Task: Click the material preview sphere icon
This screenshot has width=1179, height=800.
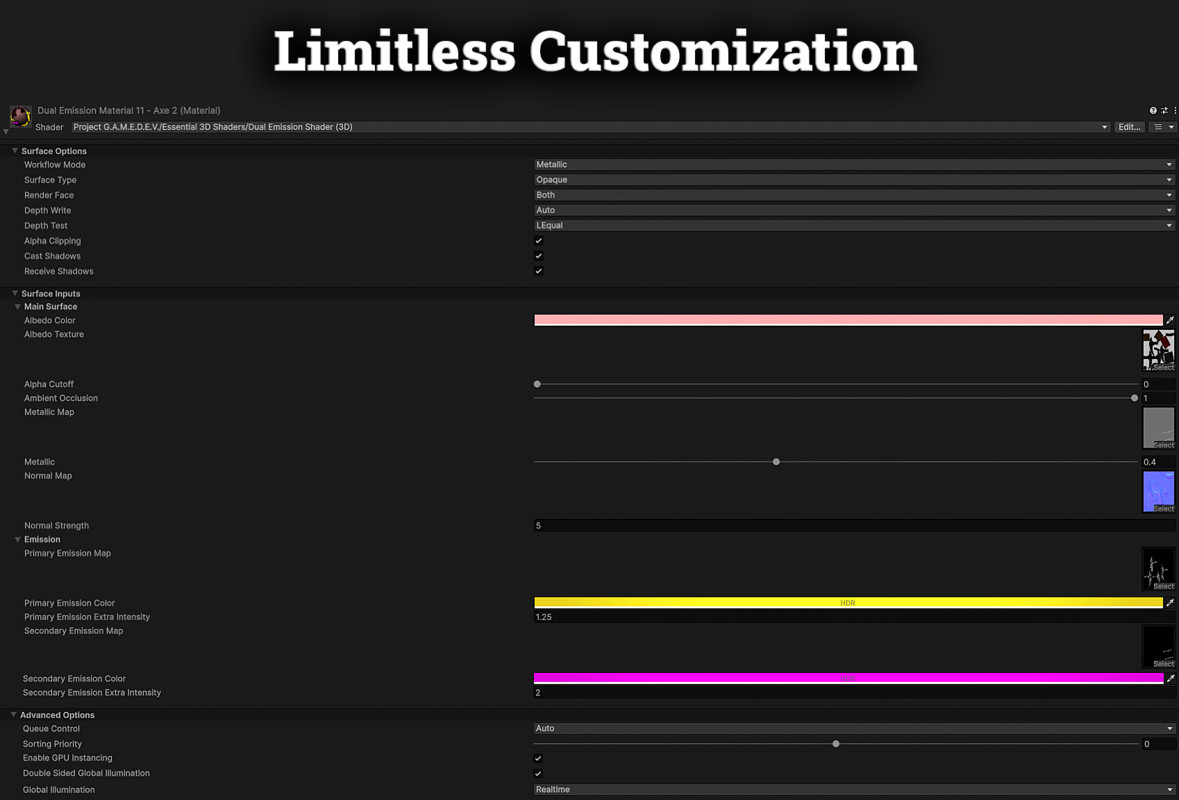Action: pos(20,117)
